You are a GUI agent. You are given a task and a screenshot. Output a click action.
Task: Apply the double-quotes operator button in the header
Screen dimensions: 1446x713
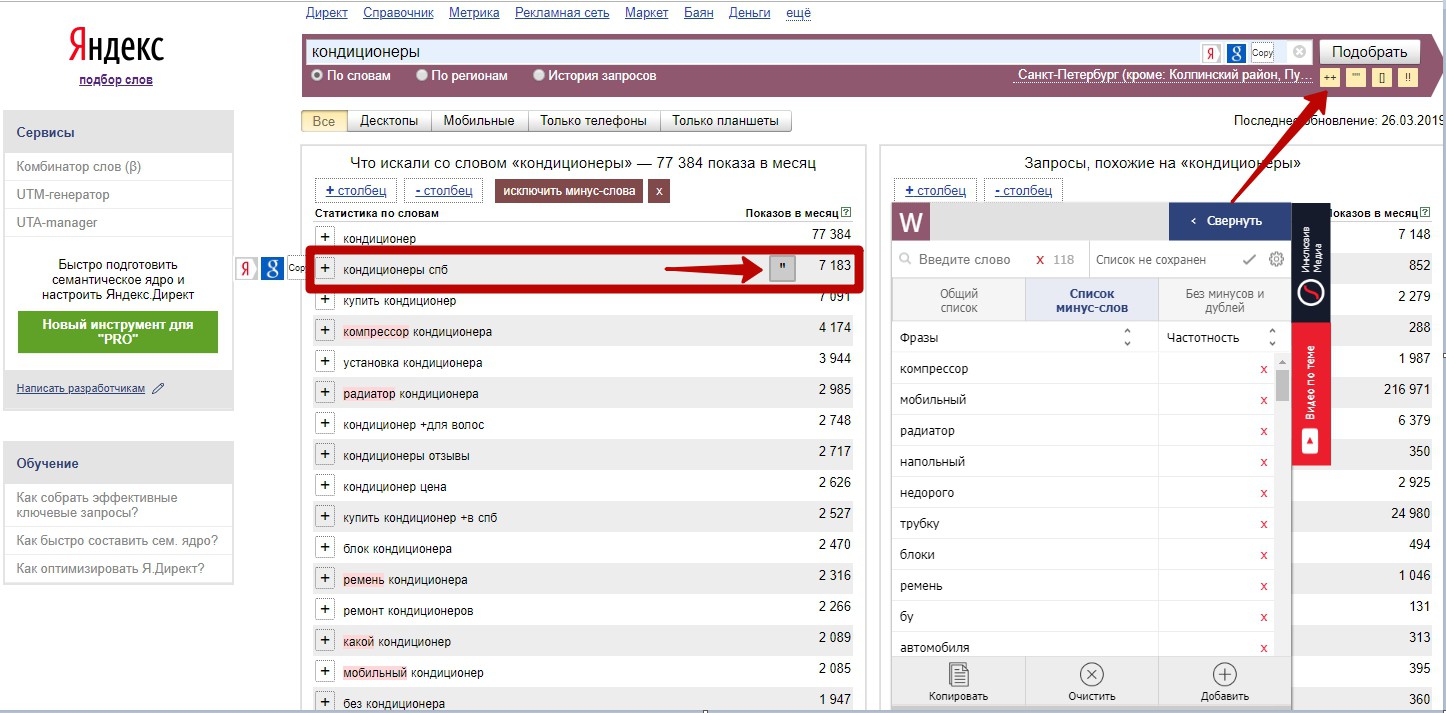point(1356,77)
